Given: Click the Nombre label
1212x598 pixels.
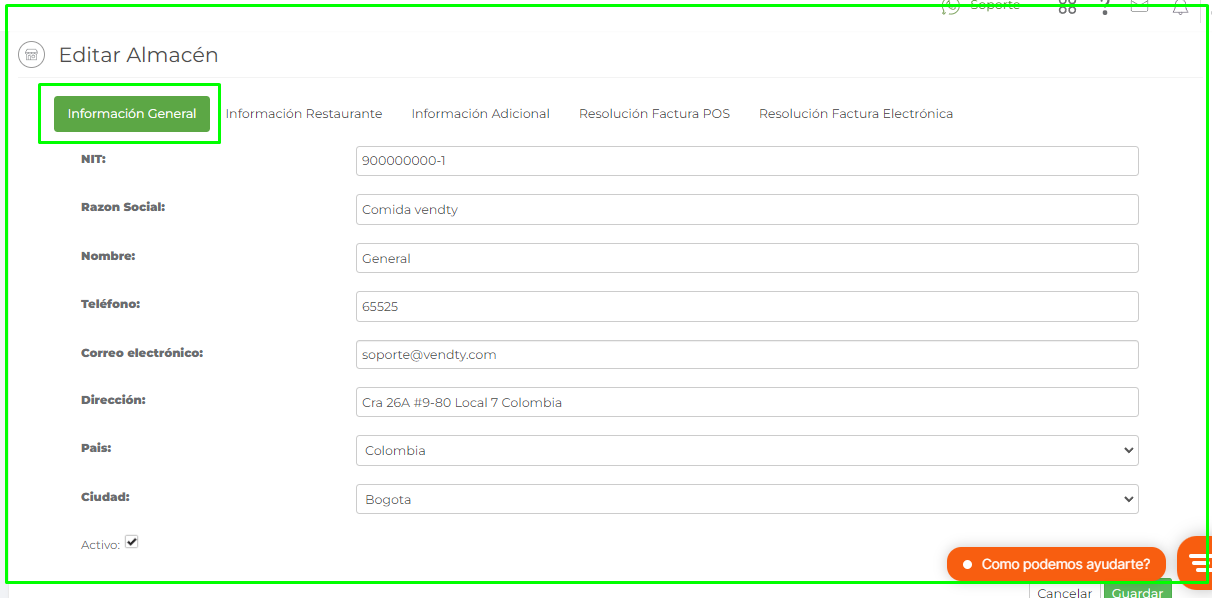Looking at the screenshot, I should tap(108, 255).
